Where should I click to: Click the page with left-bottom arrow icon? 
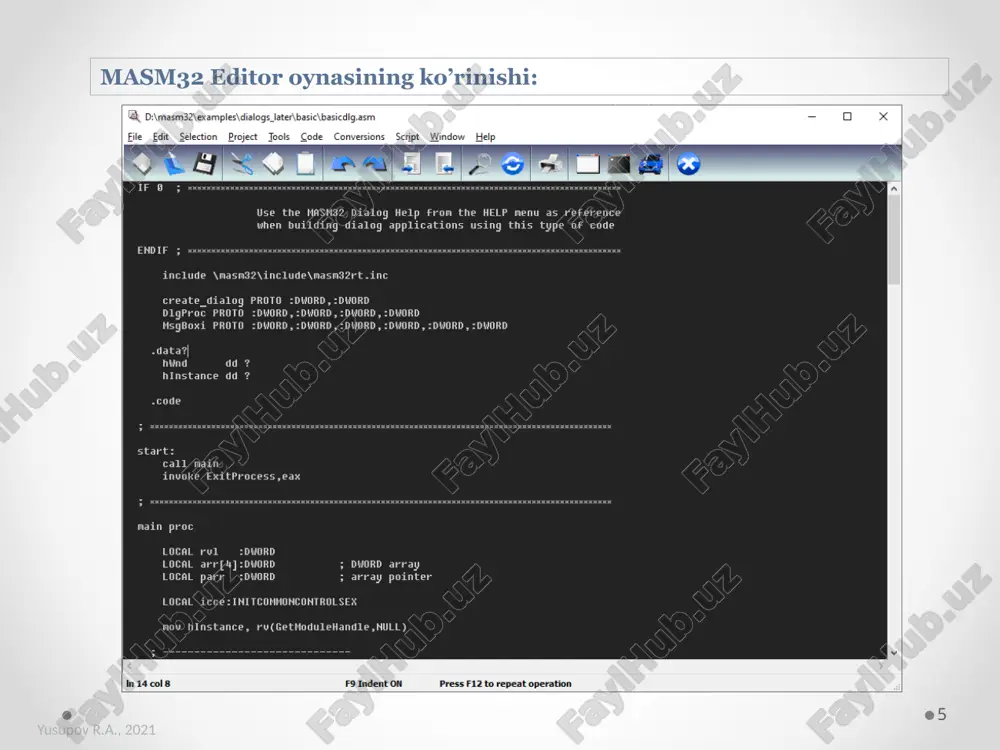click(411, 164)
